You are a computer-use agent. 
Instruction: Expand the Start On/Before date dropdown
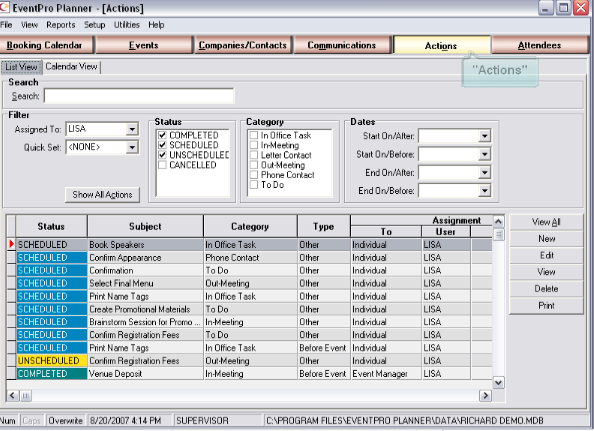click(x=485, y=154)
